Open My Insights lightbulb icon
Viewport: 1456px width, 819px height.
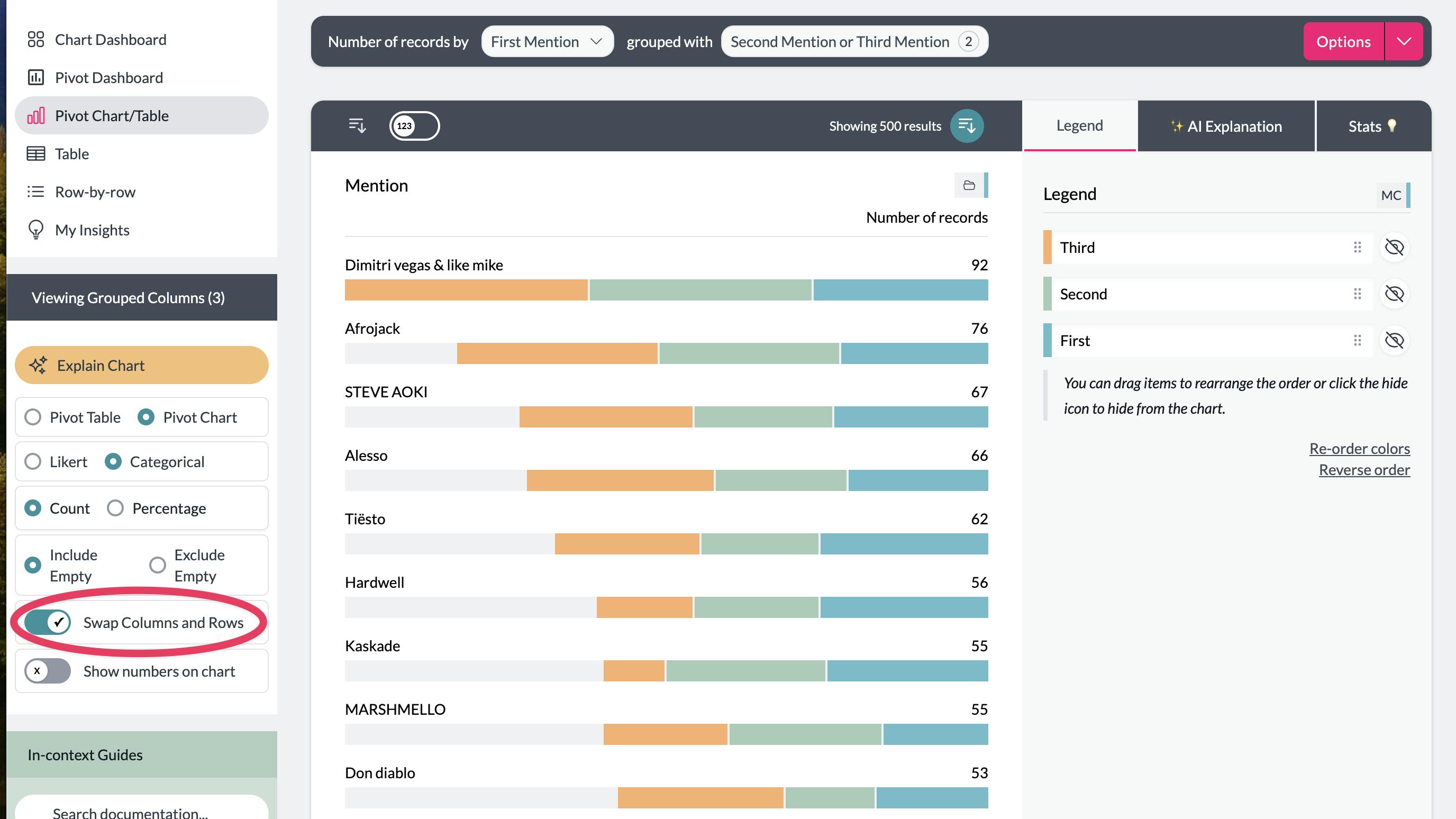click(x=35, y=230)
